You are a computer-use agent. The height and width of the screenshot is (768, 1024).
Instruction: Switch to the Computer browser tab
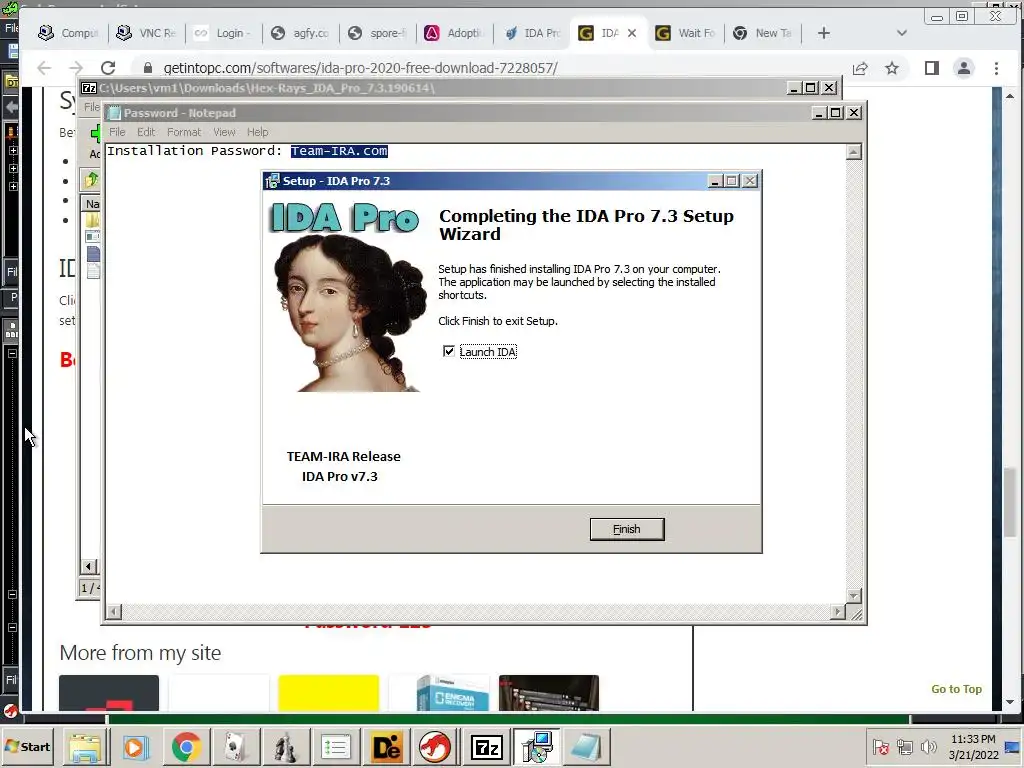coord(68,33)
